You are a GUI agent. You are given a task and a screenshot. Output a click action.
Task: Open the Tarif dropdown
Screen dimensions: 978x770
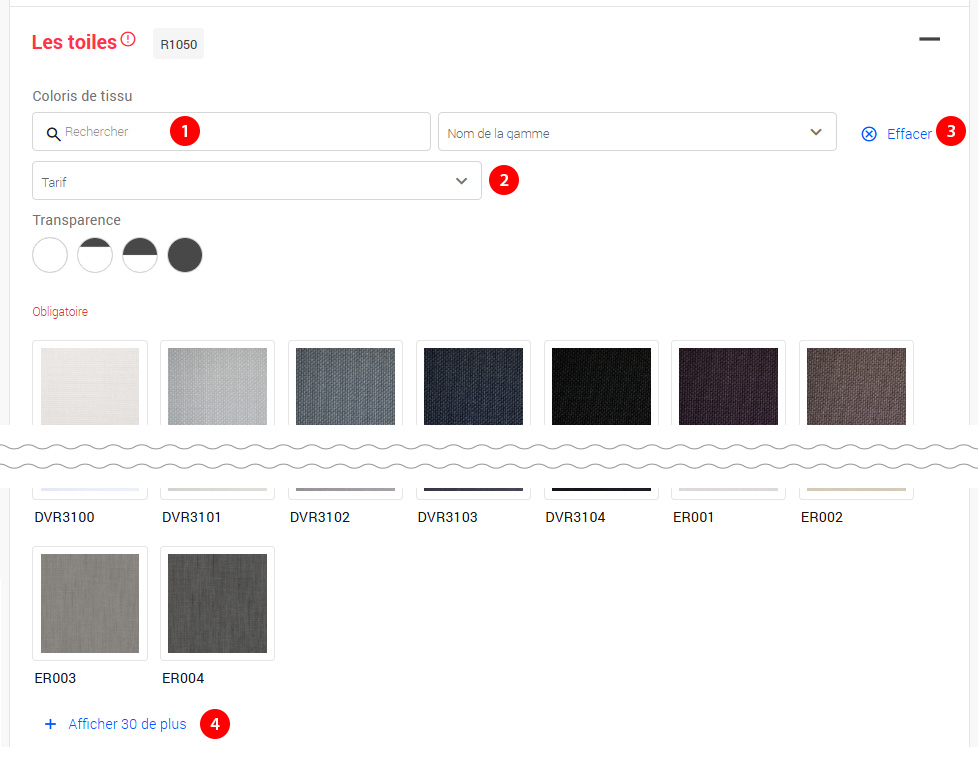coord(256,181)
